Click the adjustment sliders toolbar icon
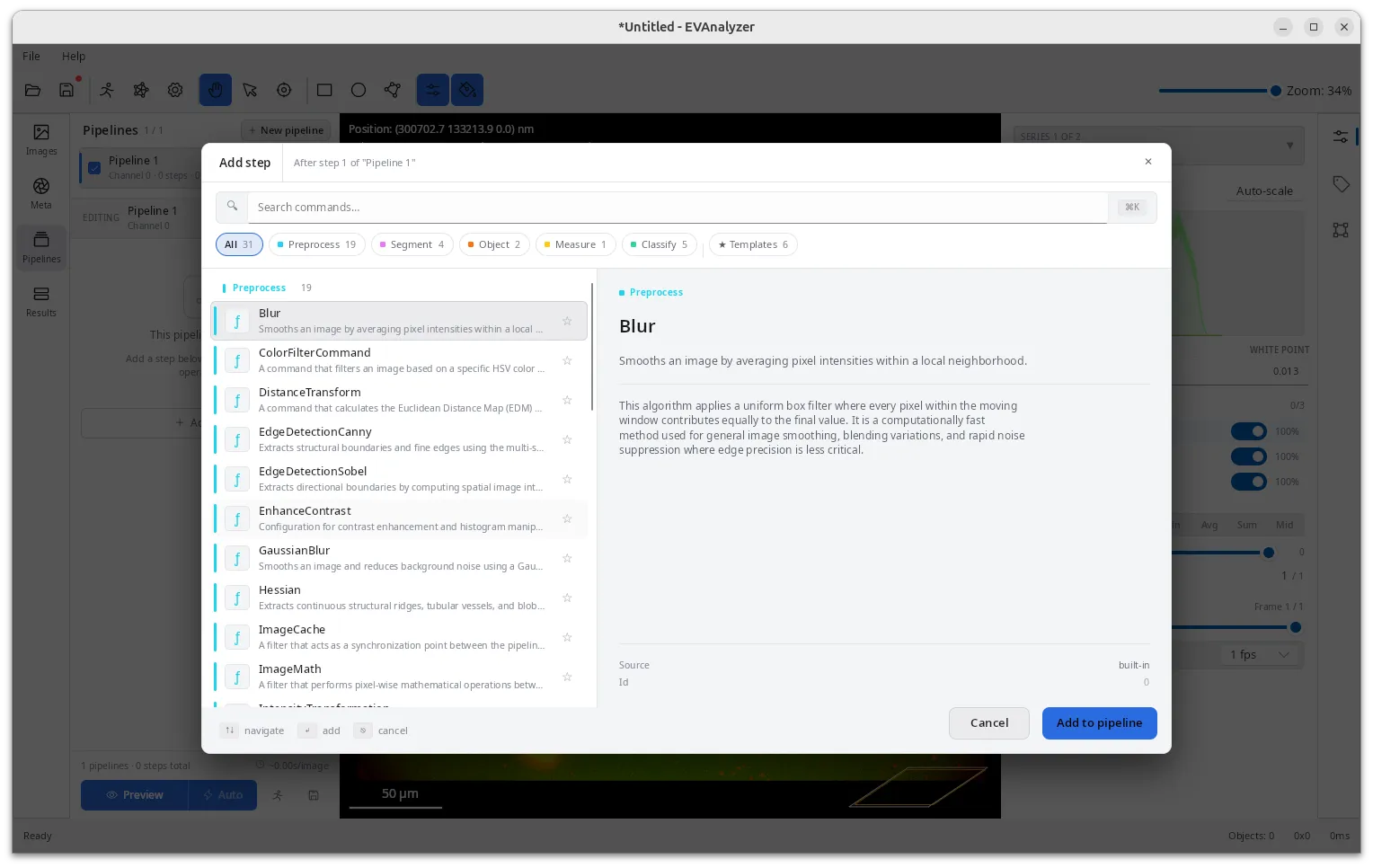Screen dimensions: 1373x868 [433, 90]
